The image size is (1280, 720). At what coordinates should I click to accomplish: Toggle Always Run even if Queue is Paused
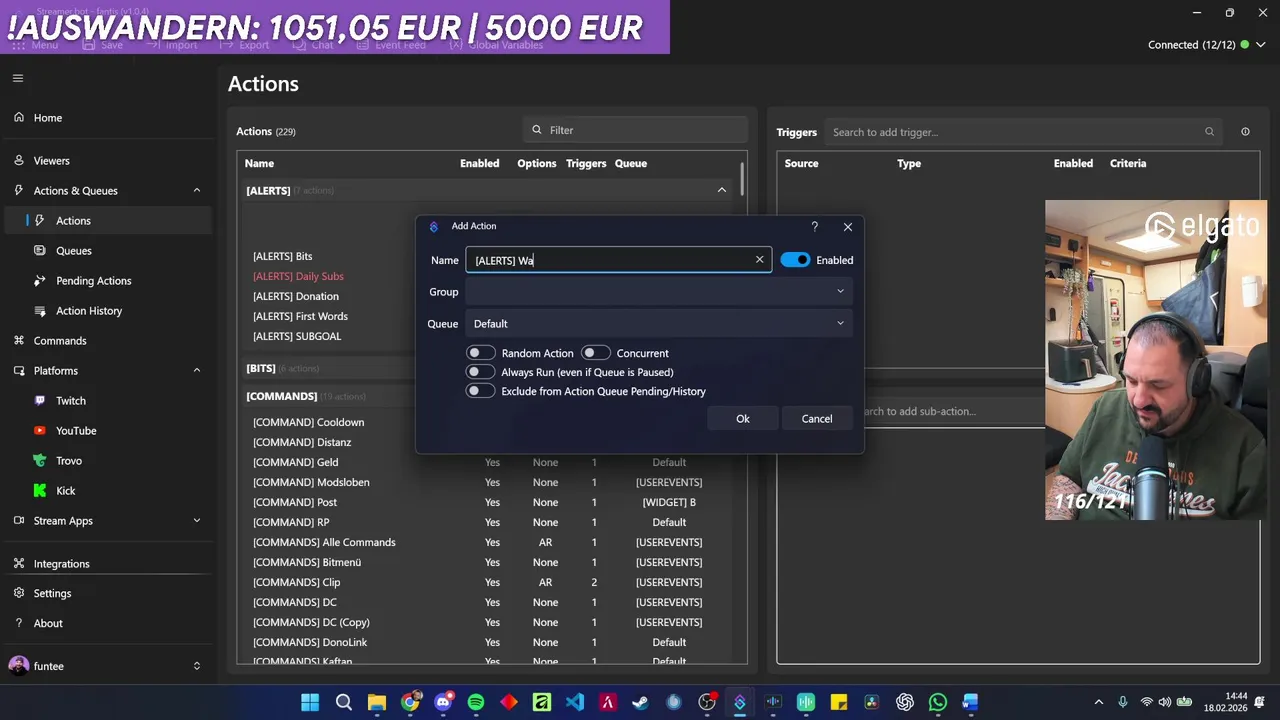click(481, 372)
